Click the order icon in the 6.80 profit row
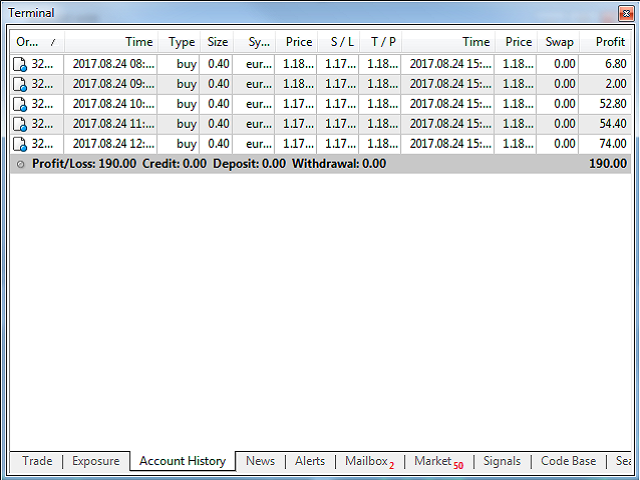Screen dimensions: 640x480 point(20,64)
